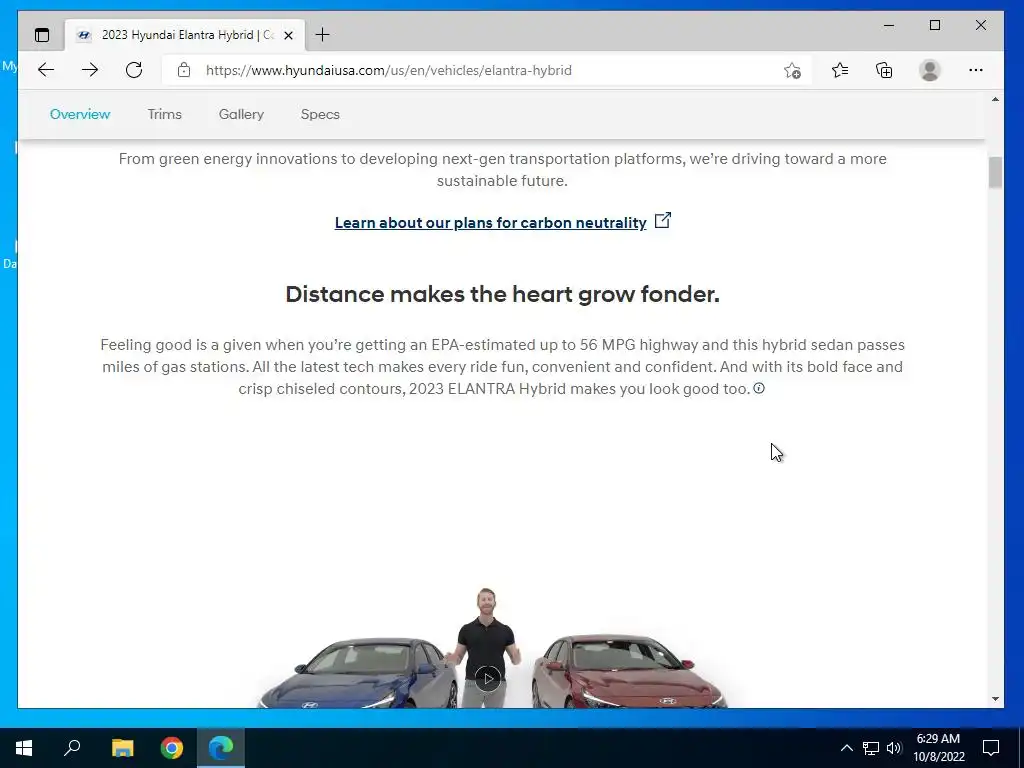The height and width of the screenshot is (768, 1024).
Task: Open the Windows Start menu
Action: click(24, 748)
